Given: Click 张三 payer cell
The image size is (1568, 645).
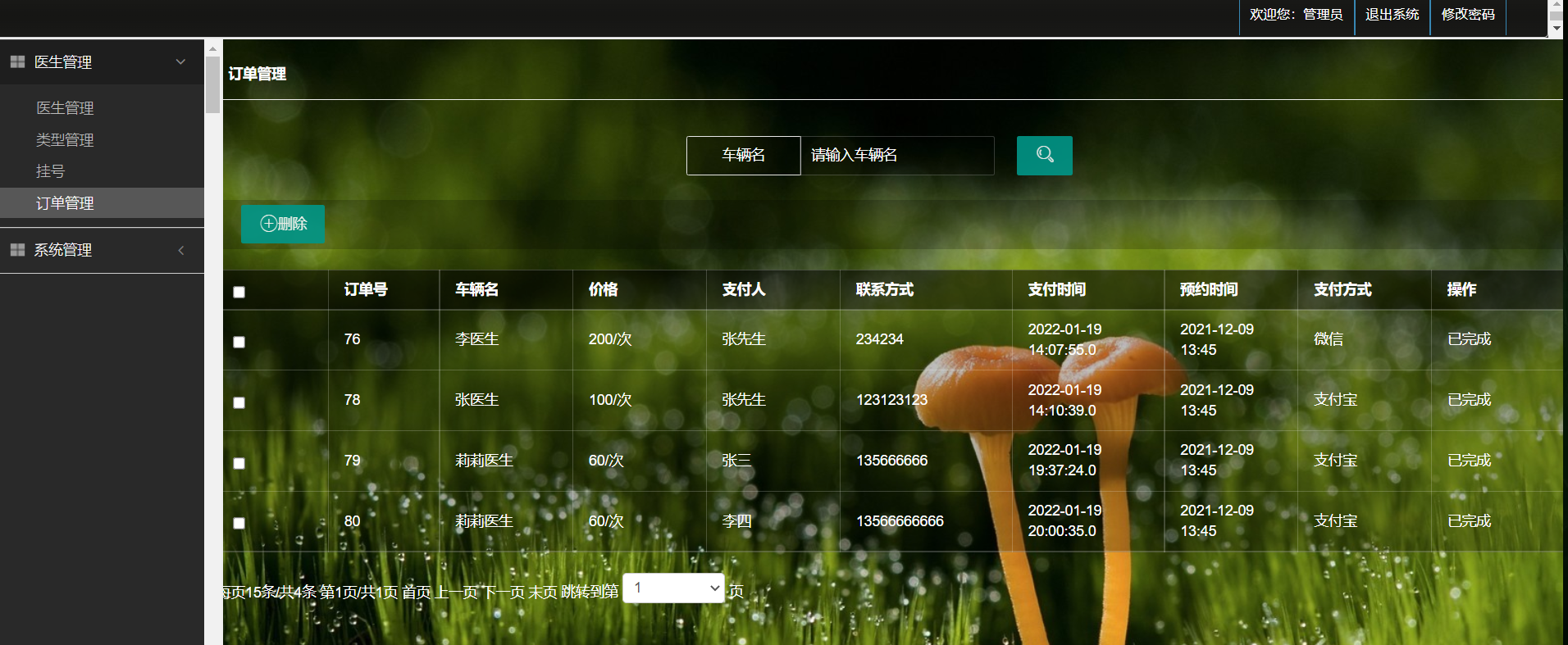Looking at the screenshot, I should [736, 461].
